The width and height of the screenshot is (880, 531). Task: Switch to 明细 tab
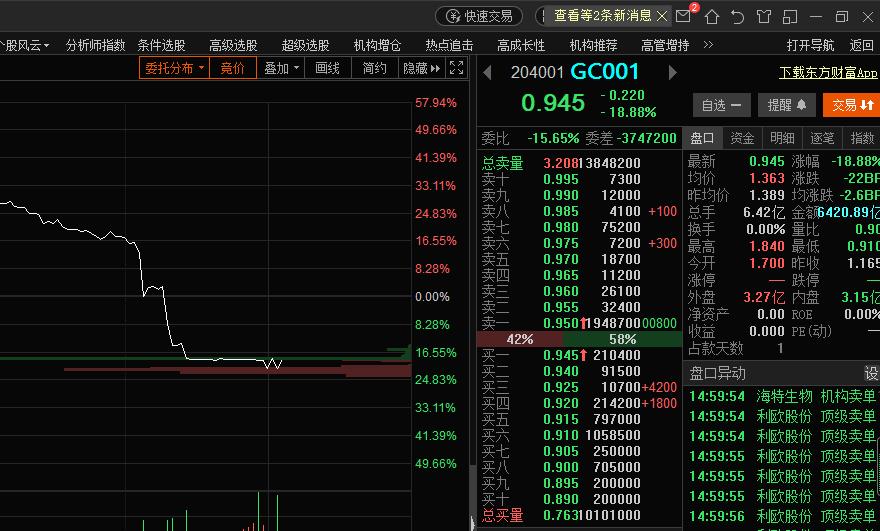tap(782, 138)
